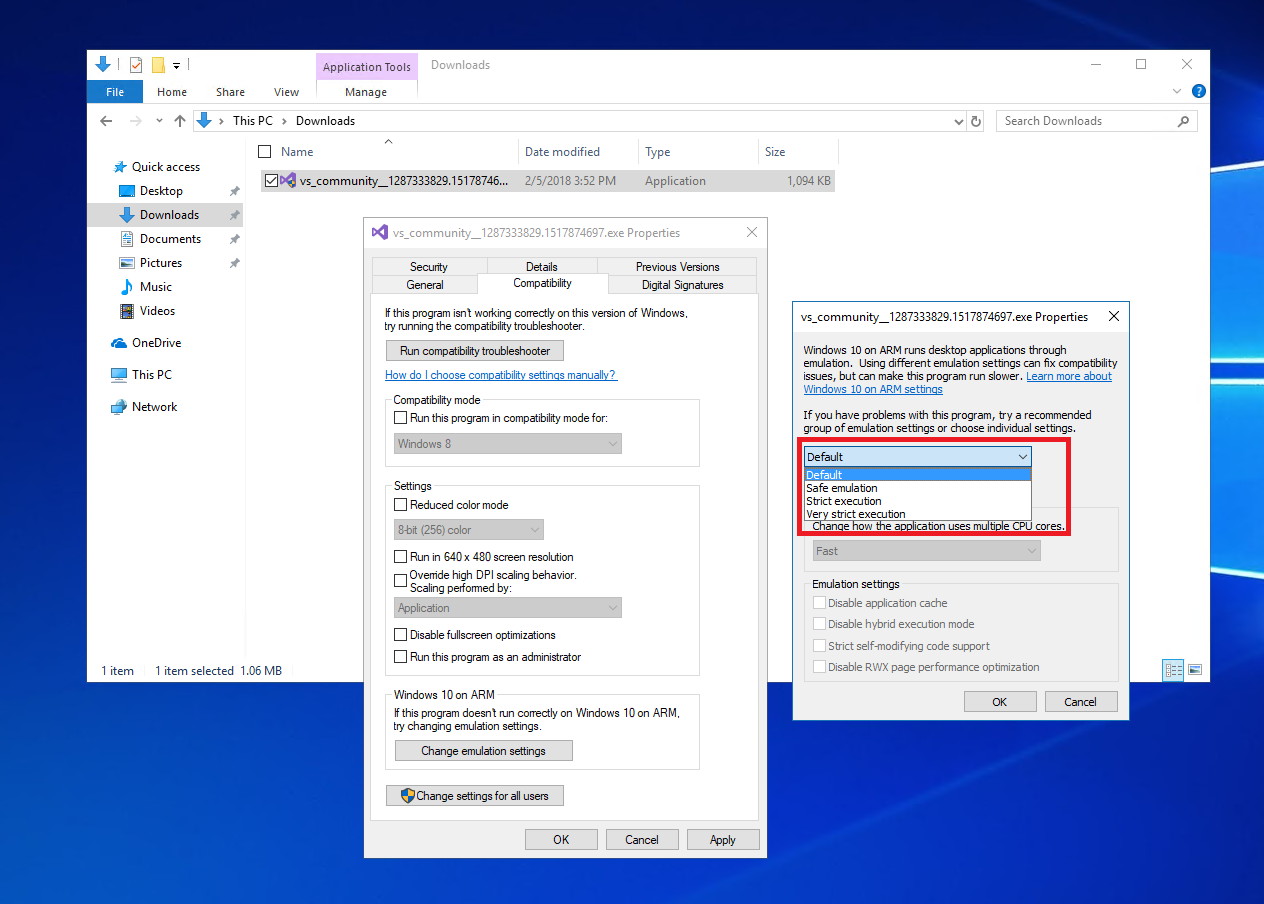The width and height of the screenshot is (1264, 904).
Task: Click the Properties icon in quick access toolbar
Action: [x=136, y=65]
